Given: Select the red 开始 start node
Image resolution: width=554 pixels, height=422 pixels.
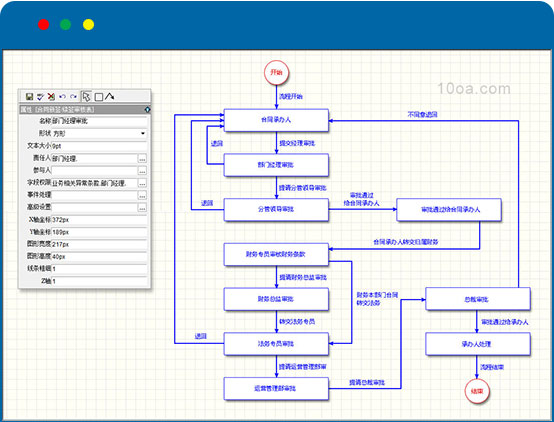Looking at the screenshot, I should (277, 73).
